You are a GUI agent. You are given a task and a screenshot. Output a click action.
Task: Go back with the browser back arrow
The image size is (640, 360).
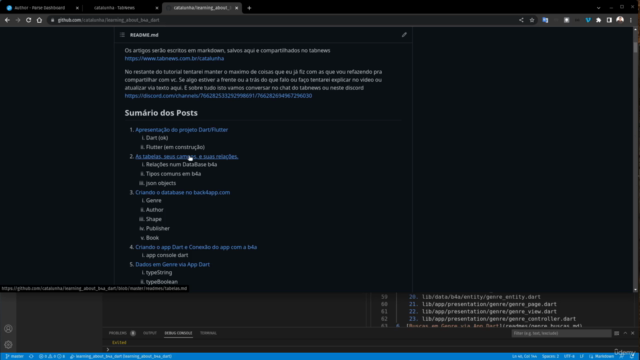pyautogui.click(x=7, y=20)
